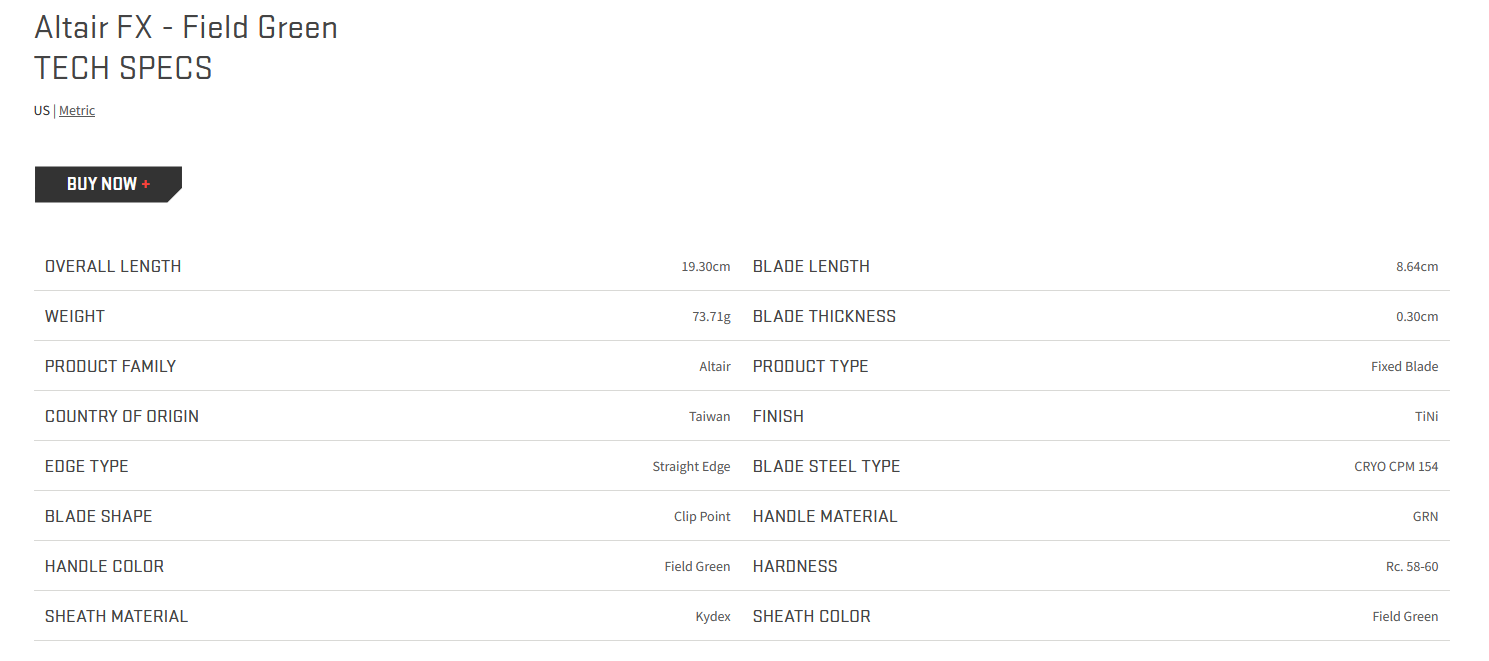
Task: Click the red plus icon on BUY NOW
Action: coord(146,184)
